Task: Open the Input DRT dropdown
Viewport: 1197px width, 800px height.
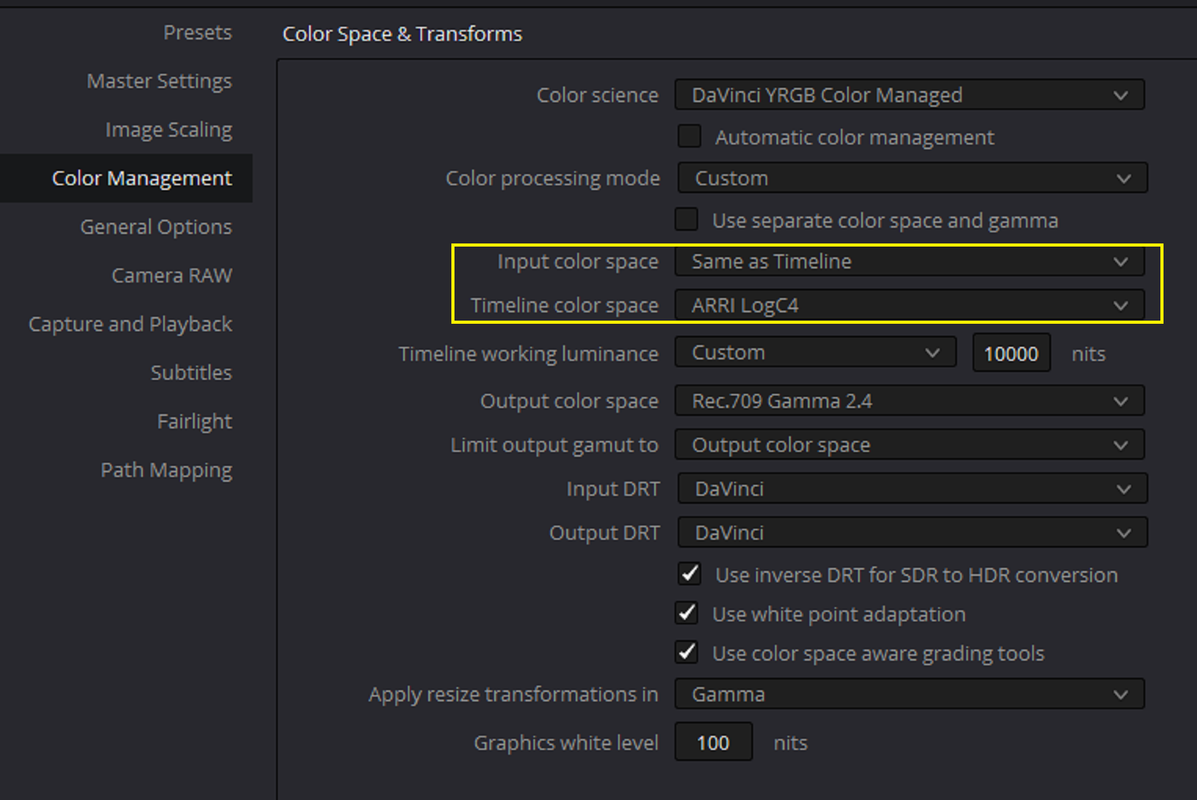Action: pyautogui.click(x=912, y=489)
